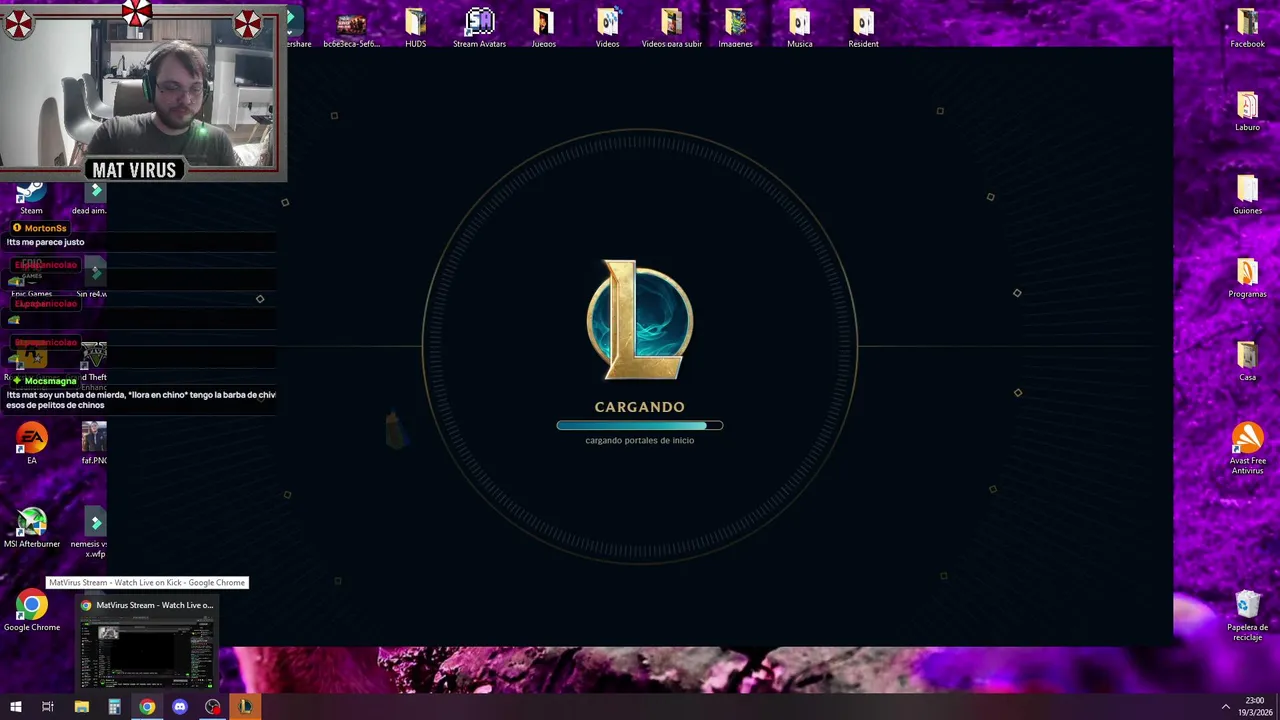1280x720 pixels.
Task: Launch the EA app shortcut
Action: [31, 444]
